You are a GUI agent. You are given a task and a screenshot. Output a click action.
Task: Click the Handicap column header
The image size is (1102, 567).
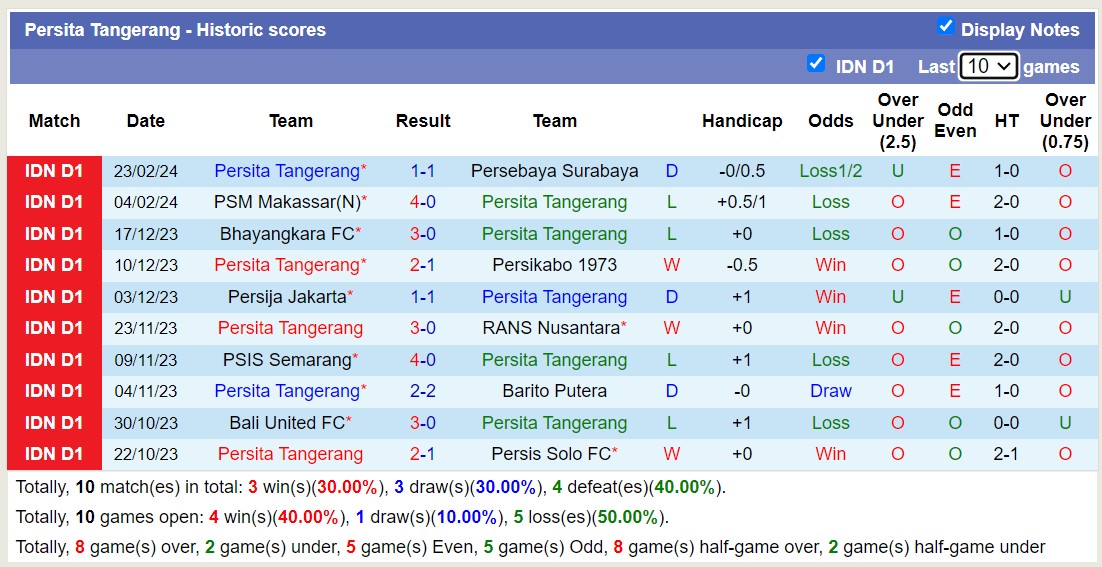coord(741,121)
